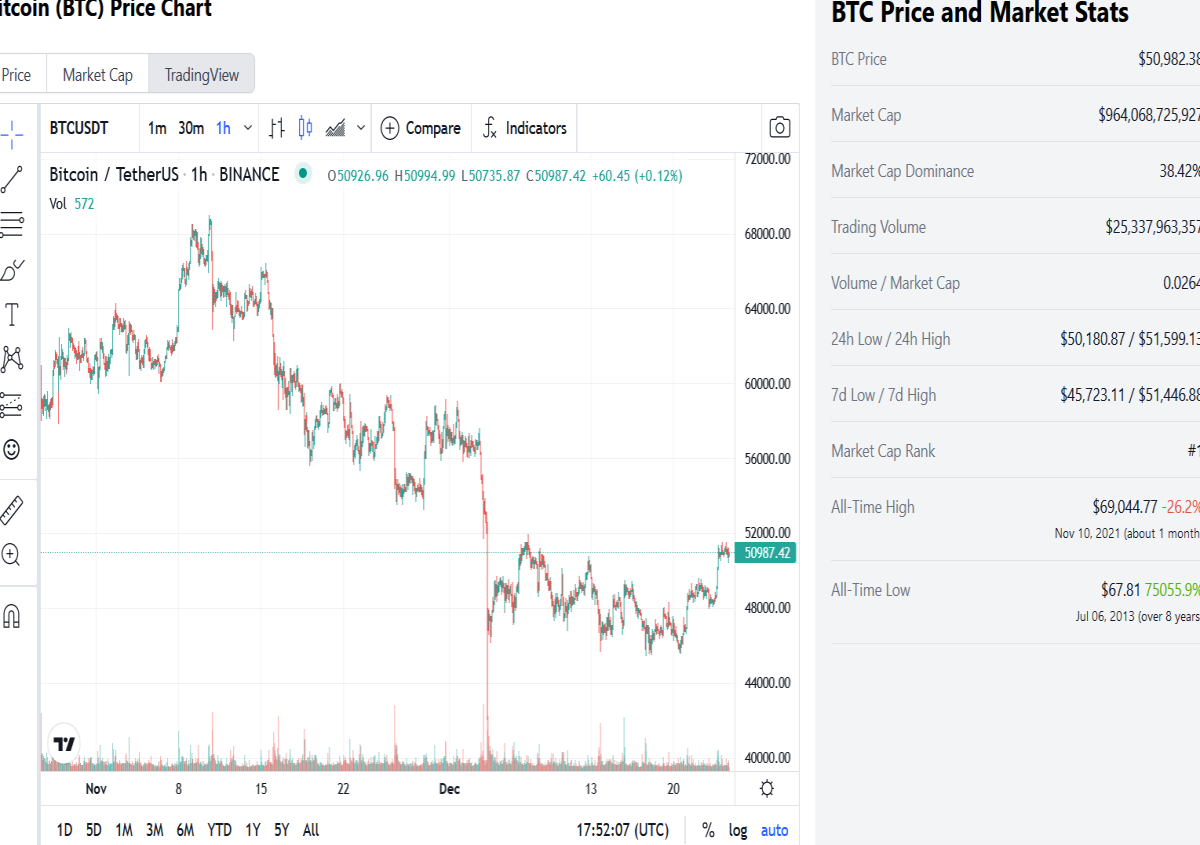Open the 17:52:07 (UTC) timezone menu
Image resolution: width=1200 pixels, height=845 pixels.
click(x=623, y=830)
